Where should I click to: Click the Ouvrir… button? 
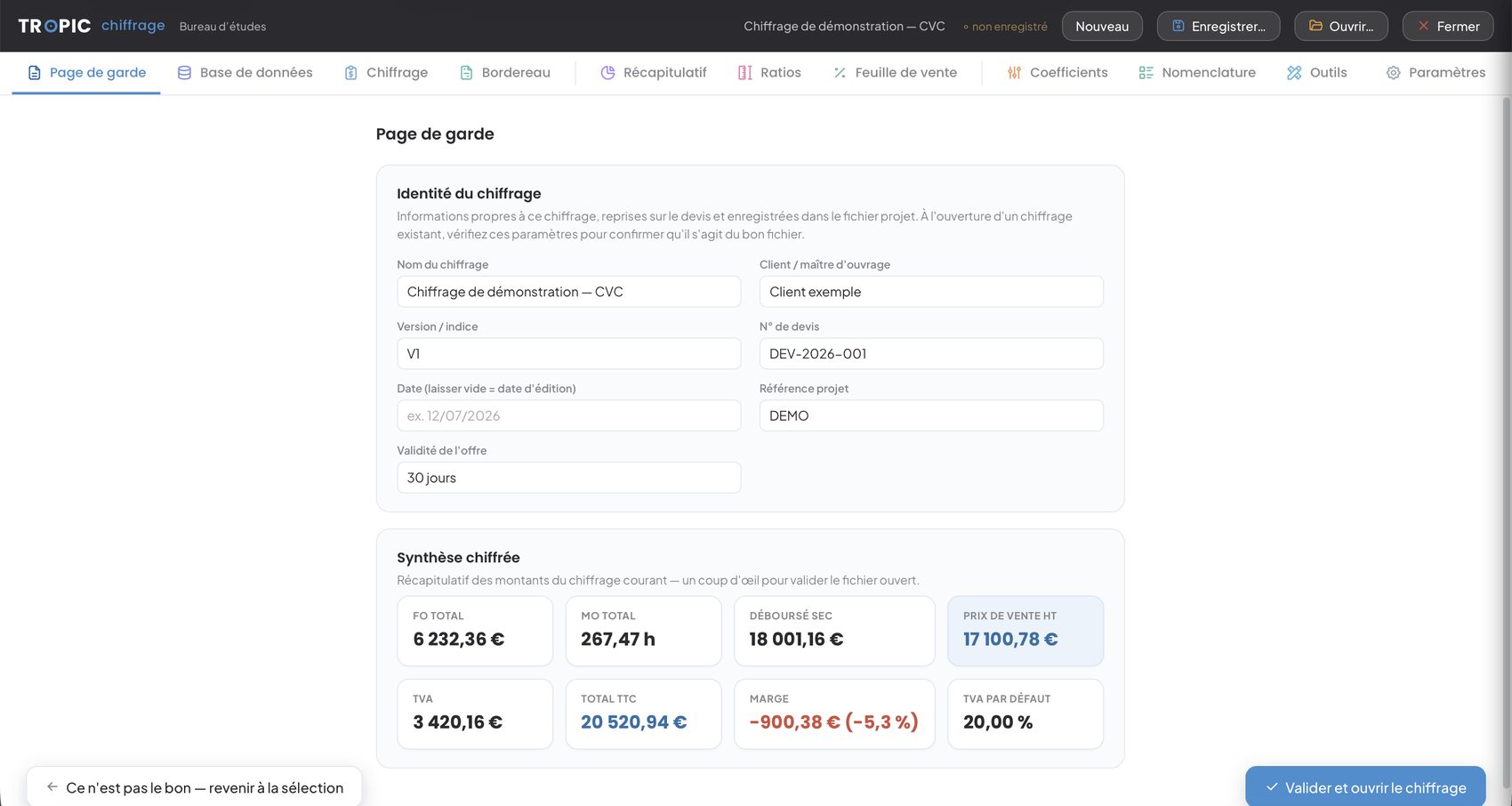pyautogui.click(x=1341, y=26)
